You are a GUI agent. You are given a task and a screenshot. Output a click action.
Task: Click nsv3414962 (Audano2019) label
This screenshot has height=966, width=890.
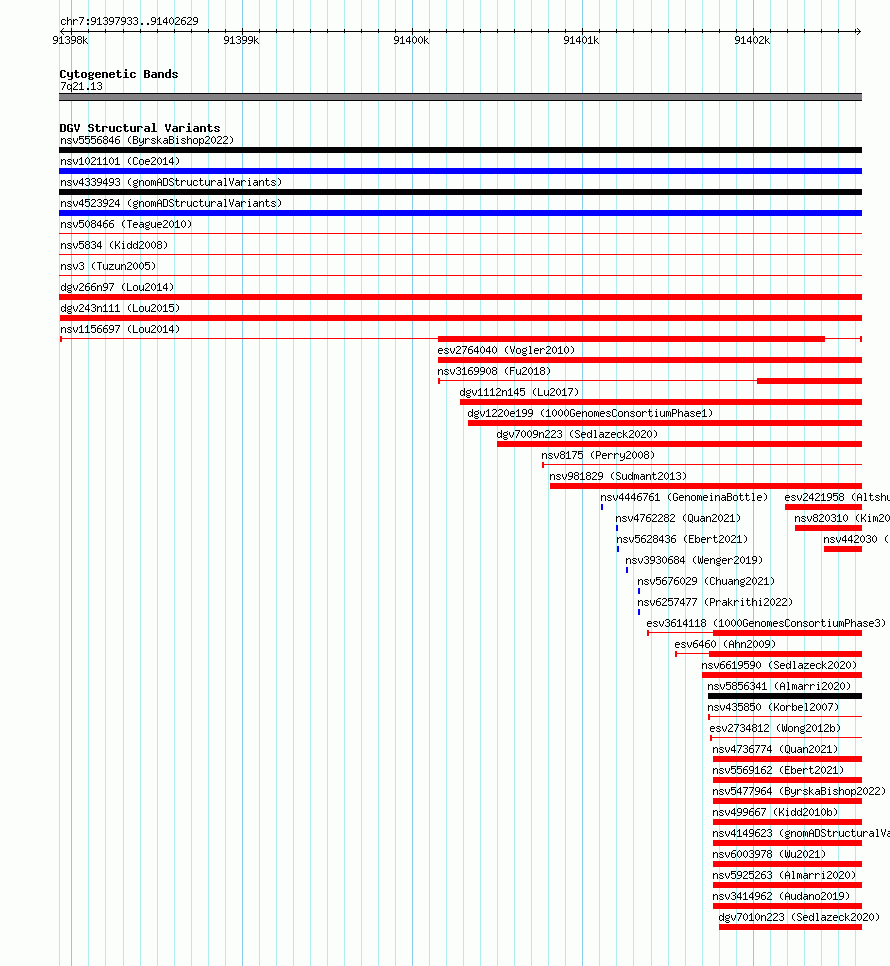point(782,895)
